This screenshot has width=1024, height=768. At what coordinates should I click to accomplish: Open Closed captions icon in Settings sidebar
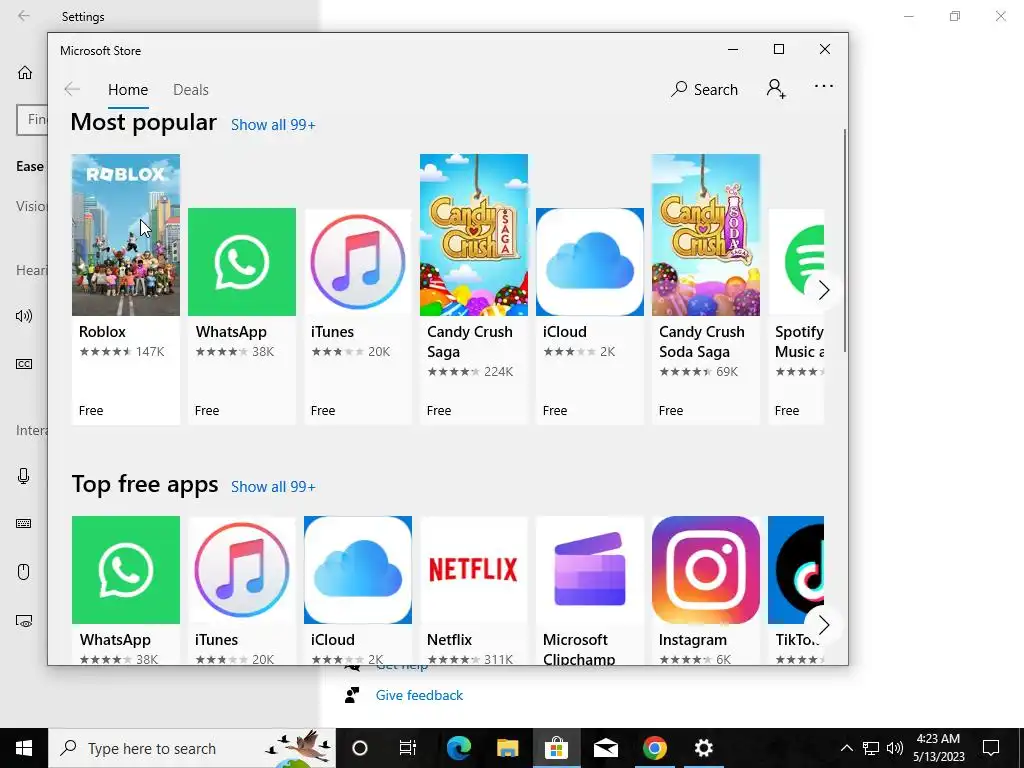24,364
